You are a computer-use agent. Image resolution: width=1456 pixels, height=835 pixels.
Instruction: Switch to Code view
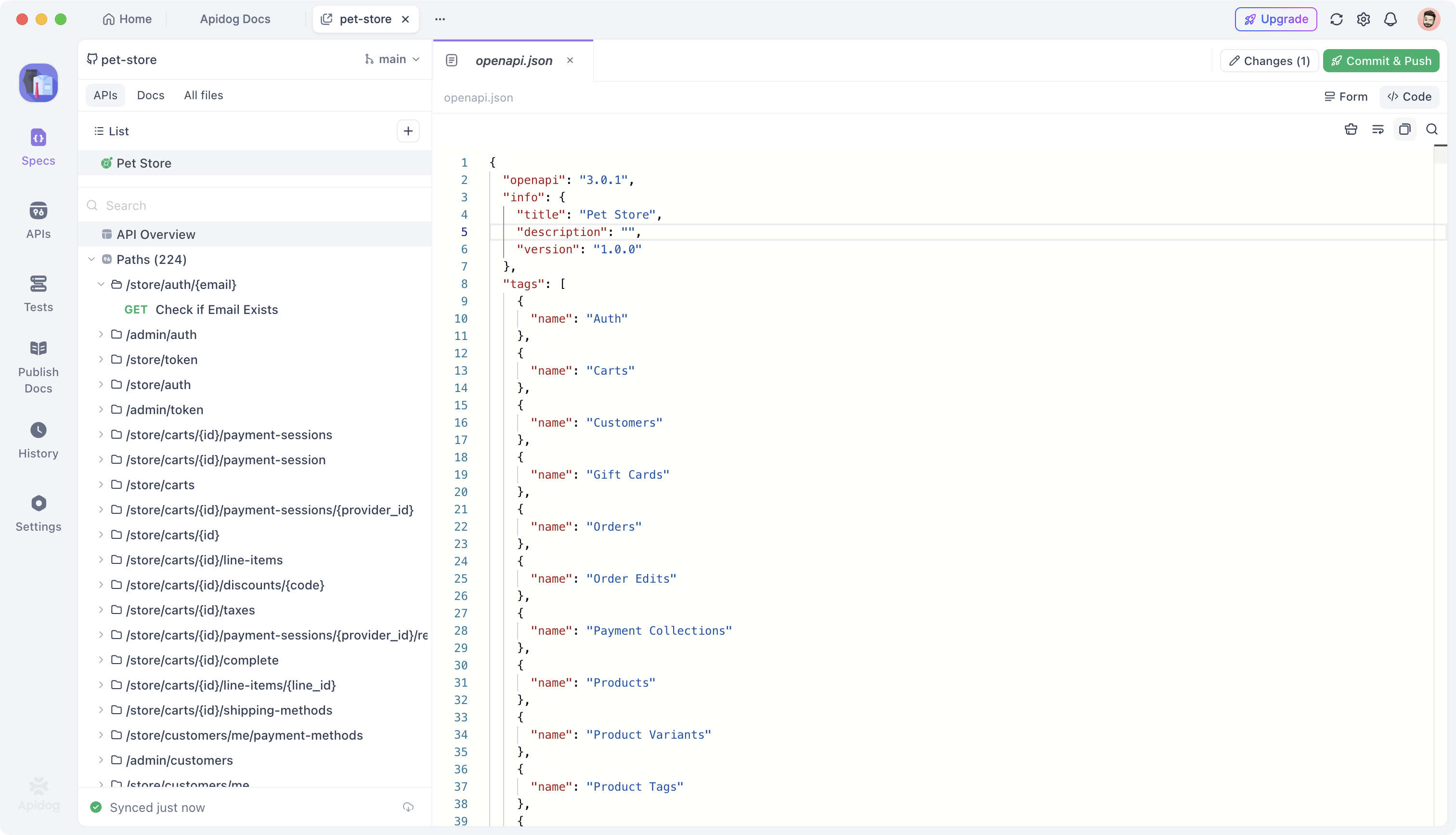pos(1409,97)
